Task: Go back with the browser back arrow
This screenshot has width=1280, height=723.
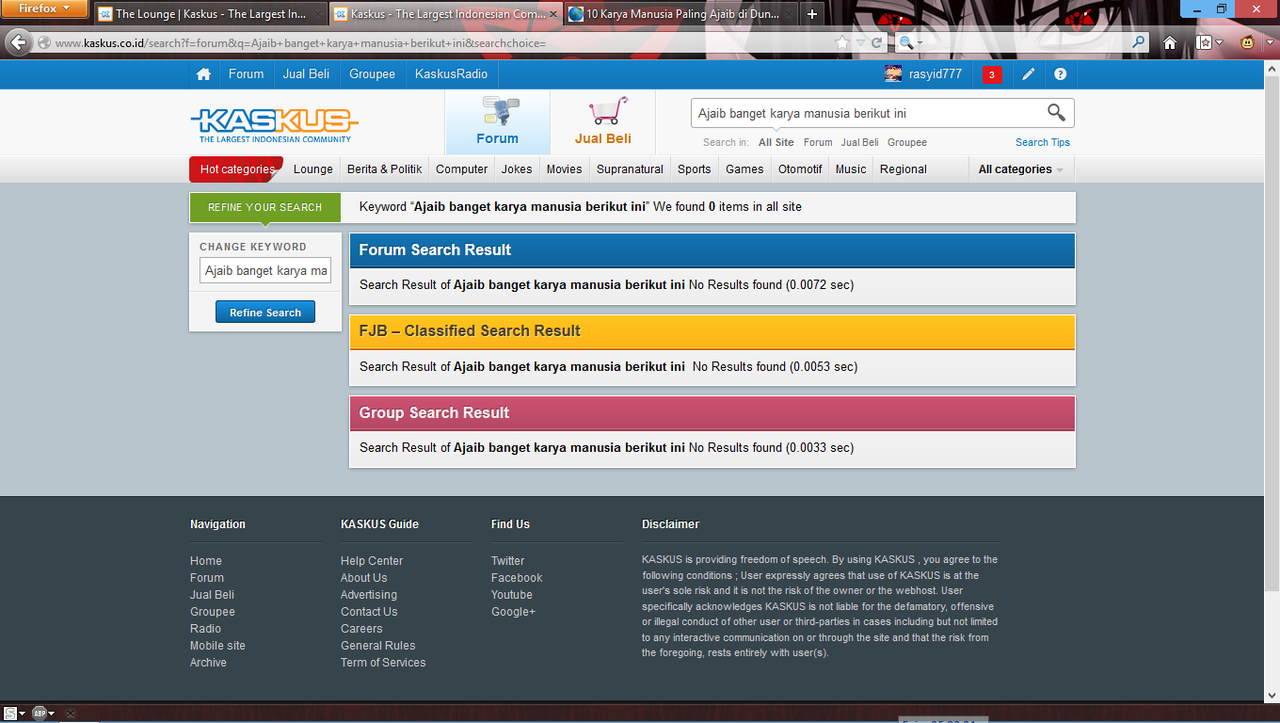Action: point(18,42)
